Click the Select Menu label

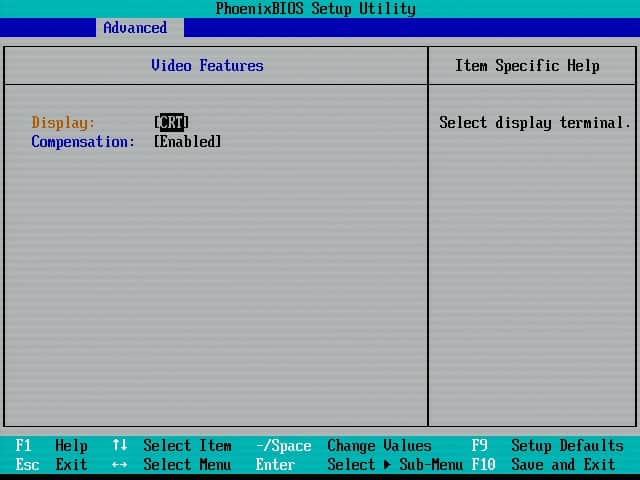[x=188, y=464]
